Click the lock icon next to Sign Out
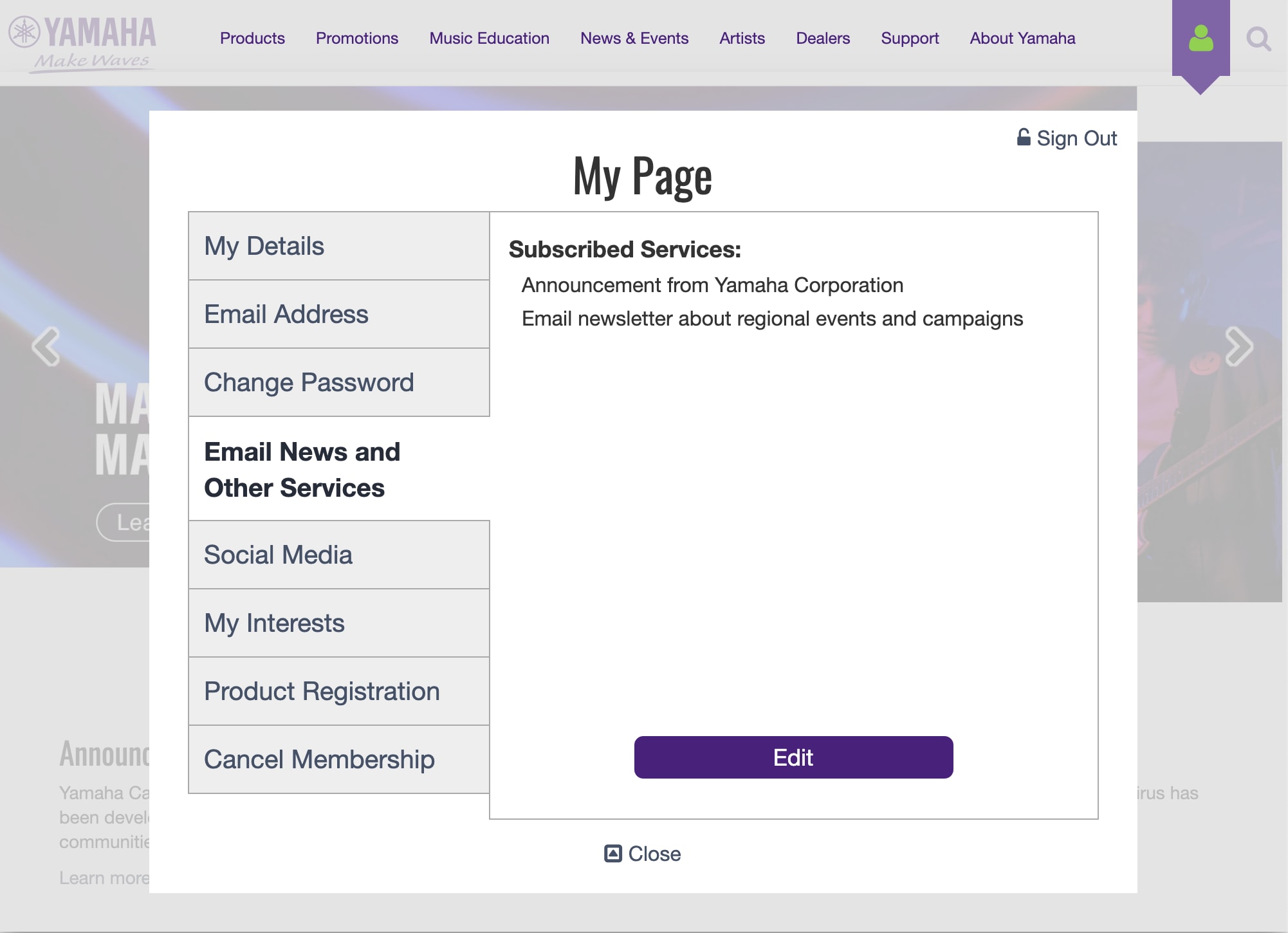 pos(1023,137)
